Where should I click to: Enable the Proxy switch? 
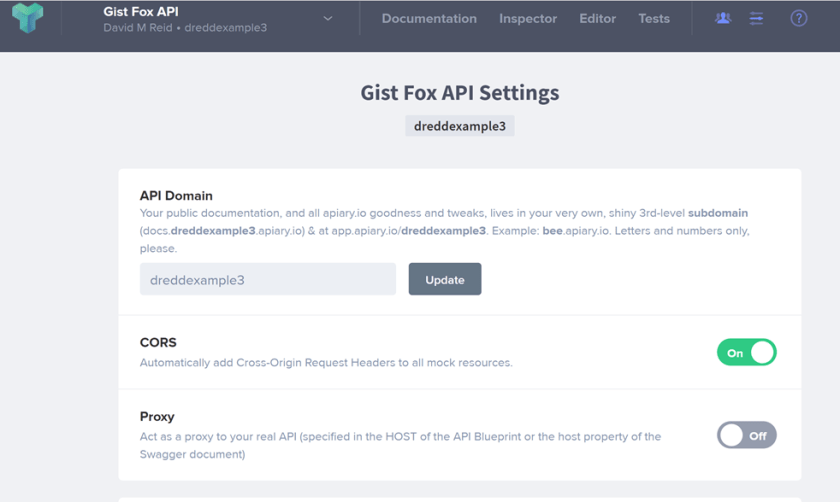click(x=746, y=435)
